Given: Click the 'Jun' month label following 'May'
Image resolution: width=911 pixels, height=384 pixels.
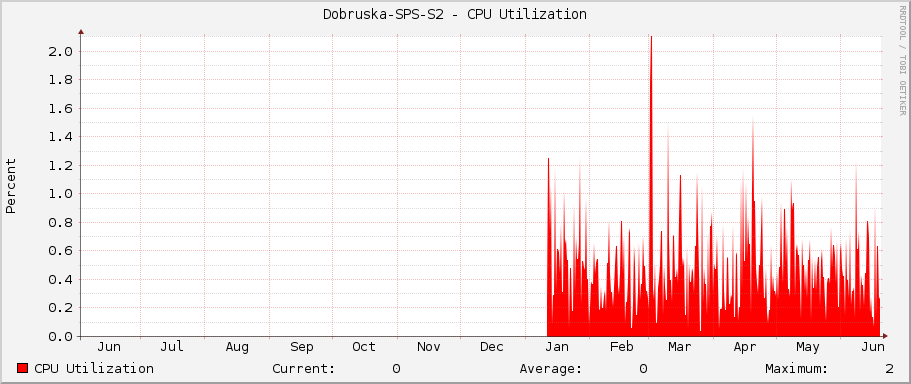Looking at the screenshot, I should [873, 347].
